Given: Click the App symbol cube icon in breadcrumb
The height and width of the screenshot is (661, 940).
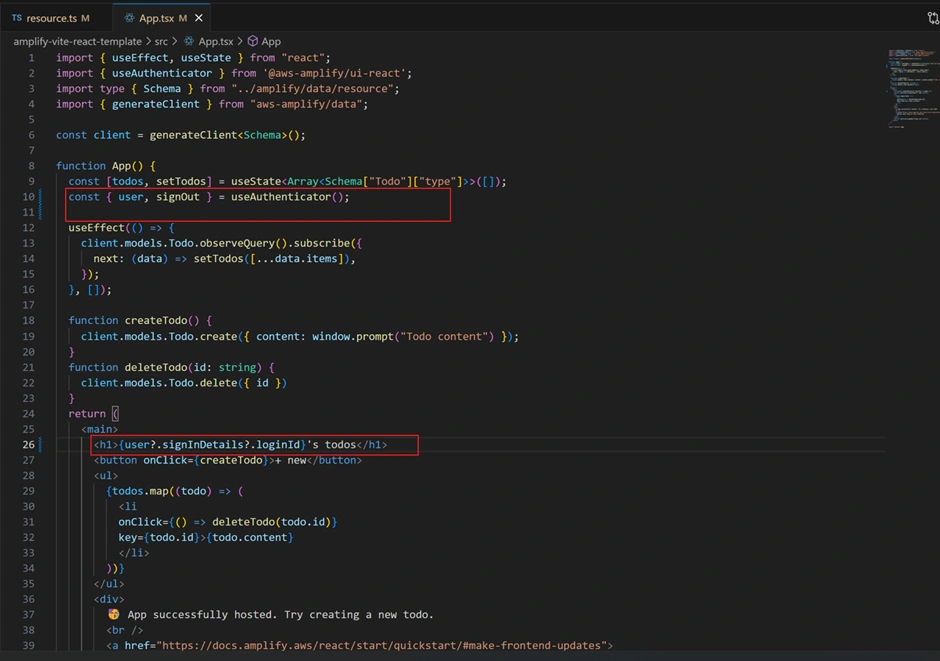Looking at the screenshot, I should click(252, 41).
